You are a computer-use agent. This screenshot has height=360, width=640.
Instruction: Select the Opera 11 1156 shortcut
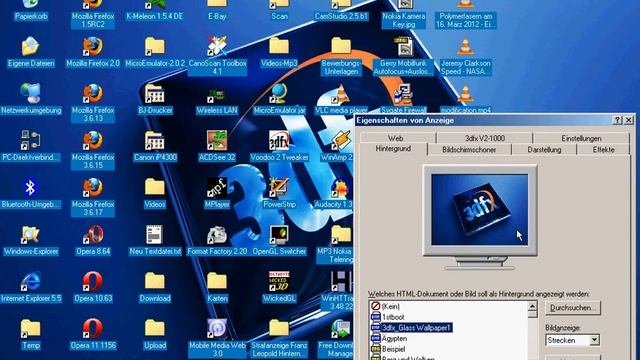tap(93, 334)
